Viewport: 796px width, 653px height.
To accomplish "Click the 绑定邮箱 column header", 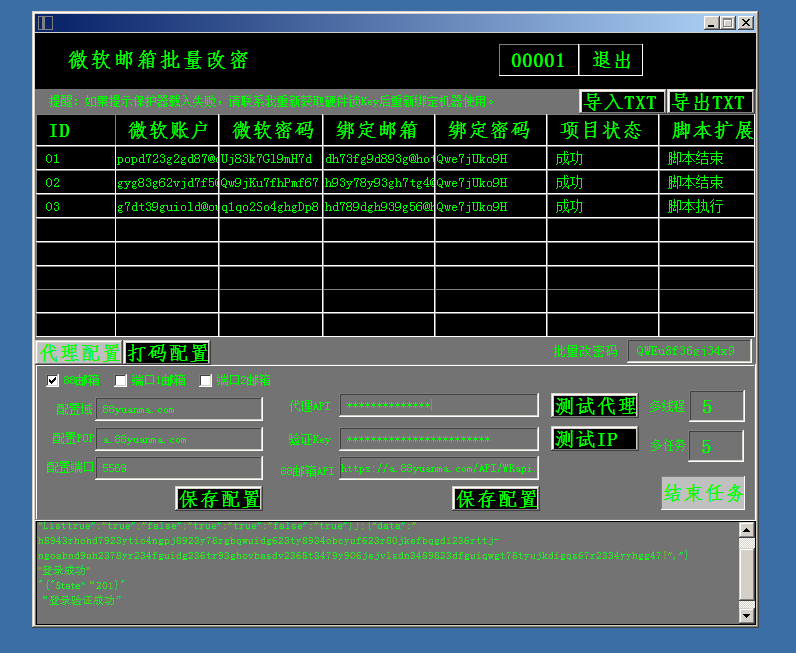I will [x=379, y=130].
